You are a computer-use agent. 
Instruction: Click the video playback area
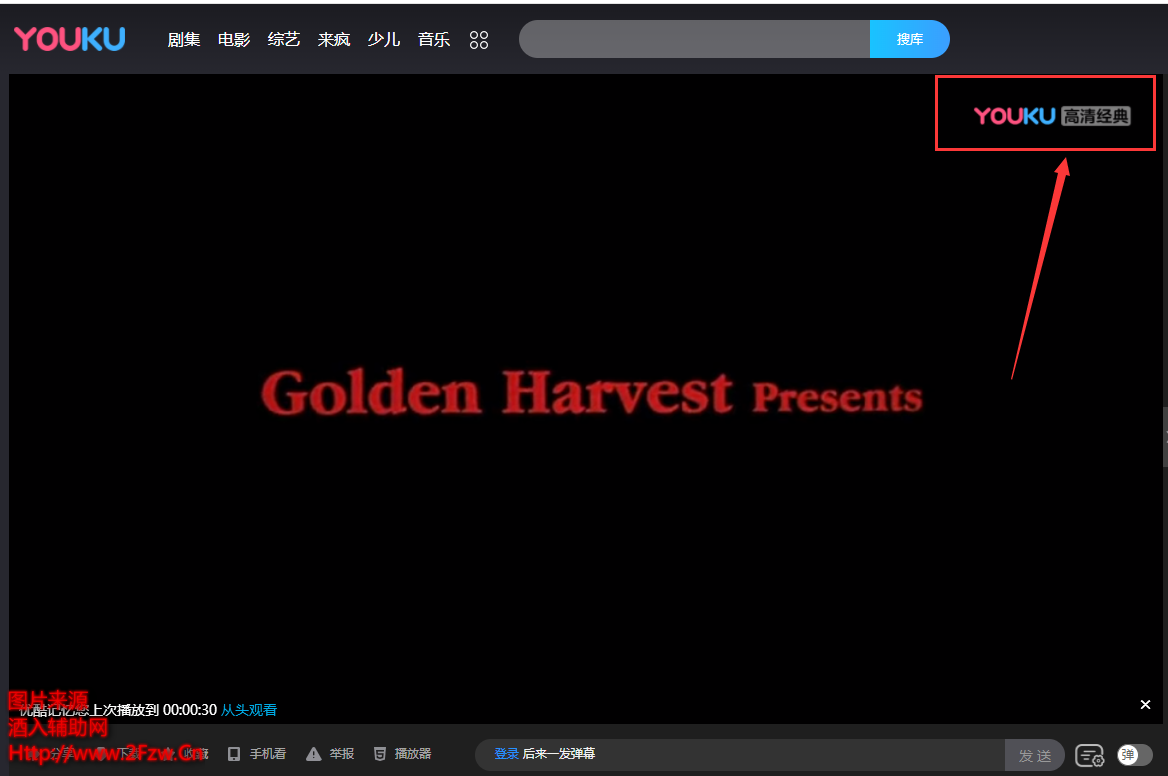[x=585, y=398]
